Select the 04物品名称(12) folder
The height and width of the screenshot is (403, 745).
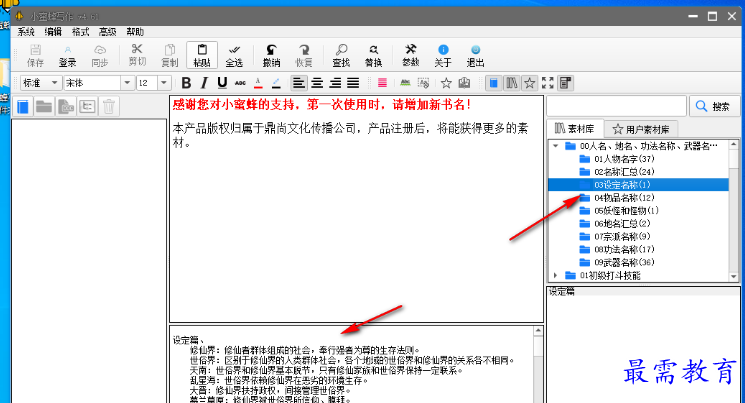(x=623, y=198)
